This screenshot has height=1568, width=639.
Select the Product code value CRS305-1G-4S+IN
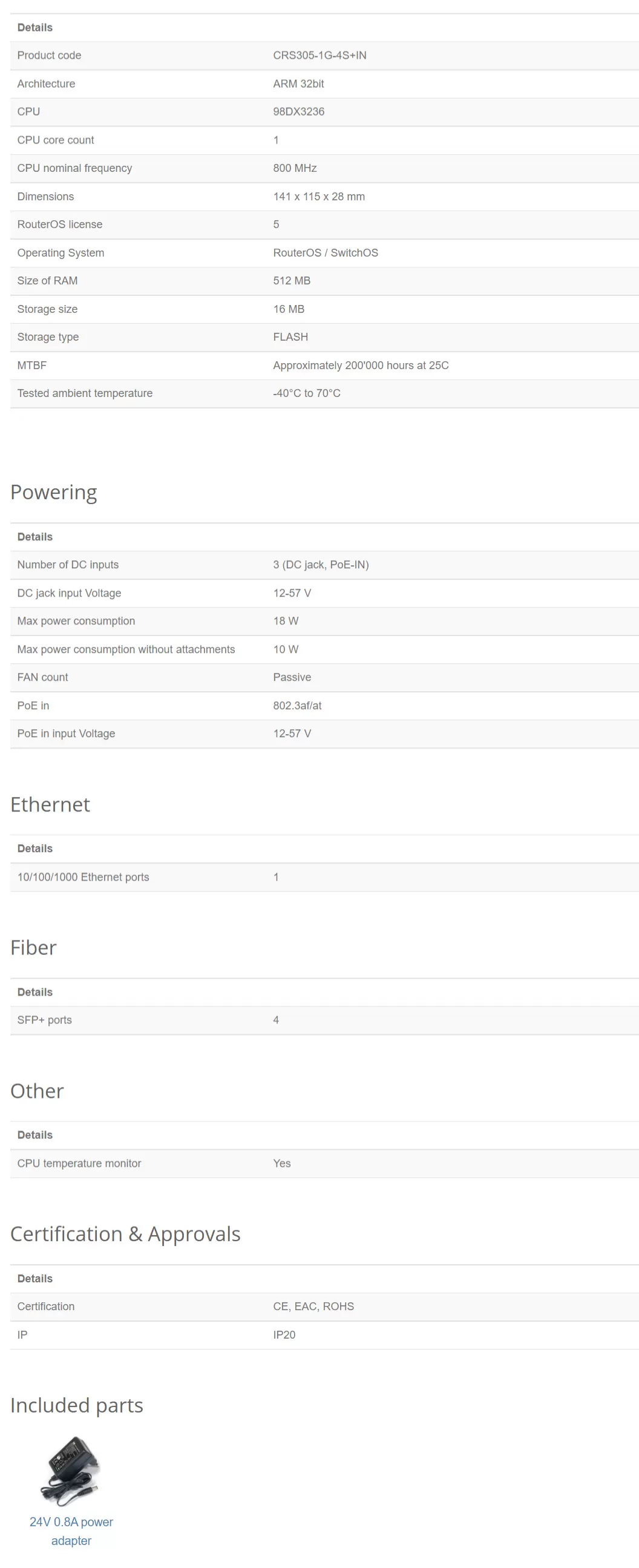319,56
